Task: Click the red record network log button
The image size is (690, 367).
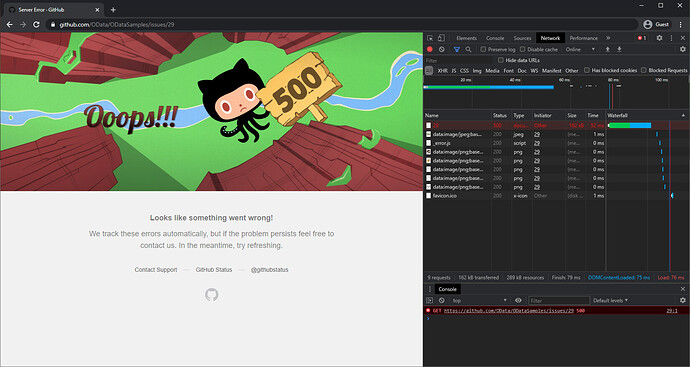Action: 430,49
